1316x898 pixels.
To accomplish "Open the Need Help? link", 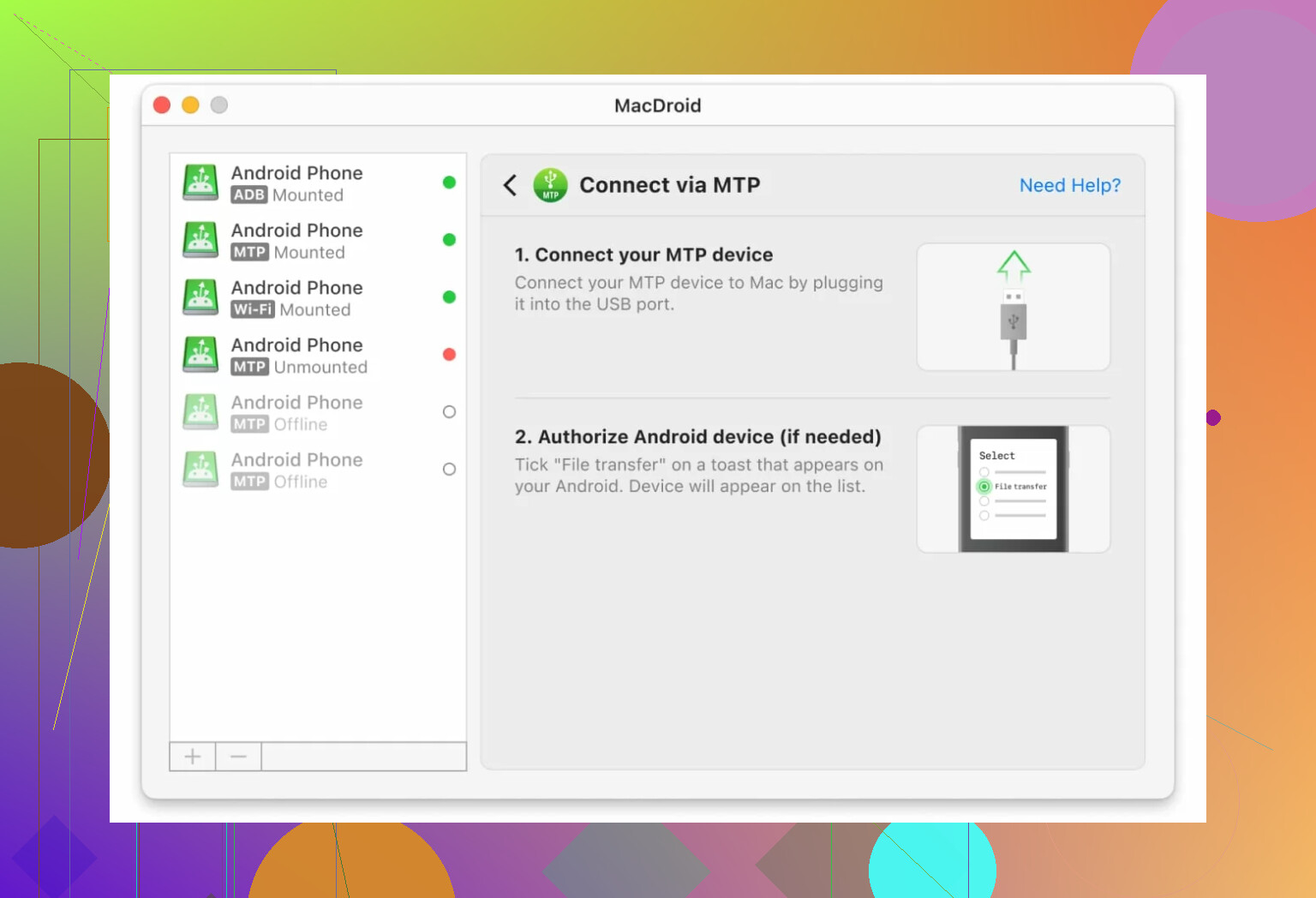I will pos(1070,185).
